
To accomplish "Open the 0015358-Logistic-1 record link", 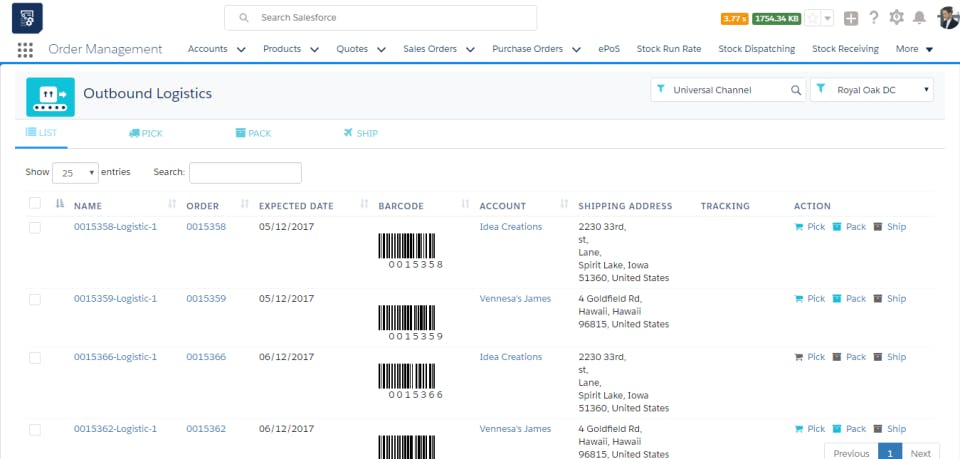I will point(115,227).
